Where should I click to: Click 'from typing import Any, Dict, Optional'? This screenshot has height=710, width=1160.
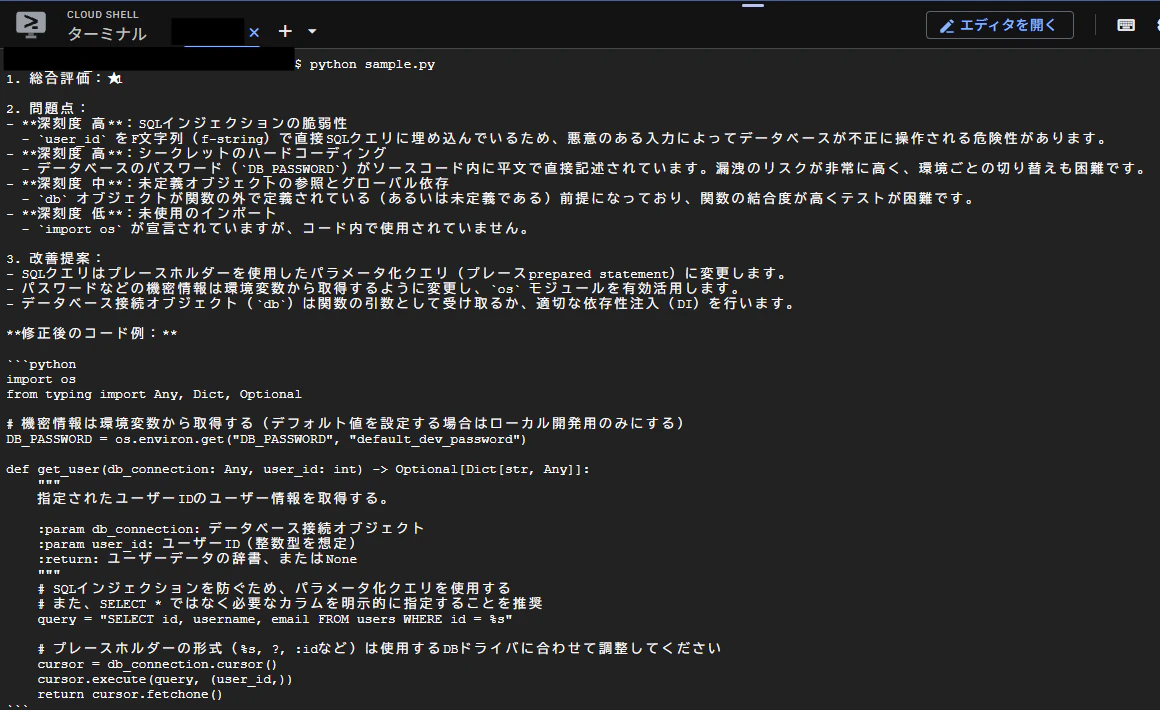(x=154, y=394)
